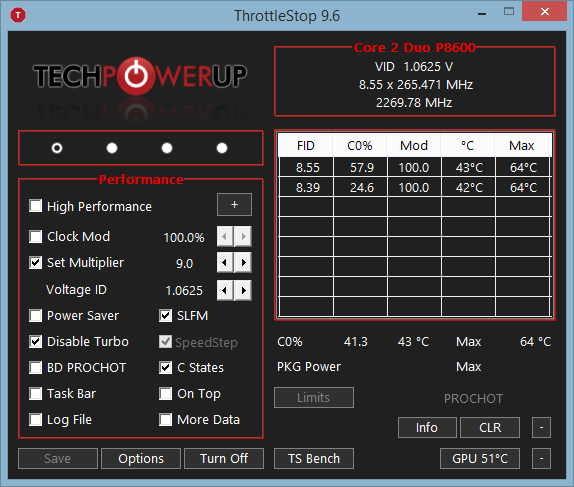Lower the Voltage ID with left arrow
This screenshot has height=487, width=574.
pyautogui.click(x=225, y=291)
